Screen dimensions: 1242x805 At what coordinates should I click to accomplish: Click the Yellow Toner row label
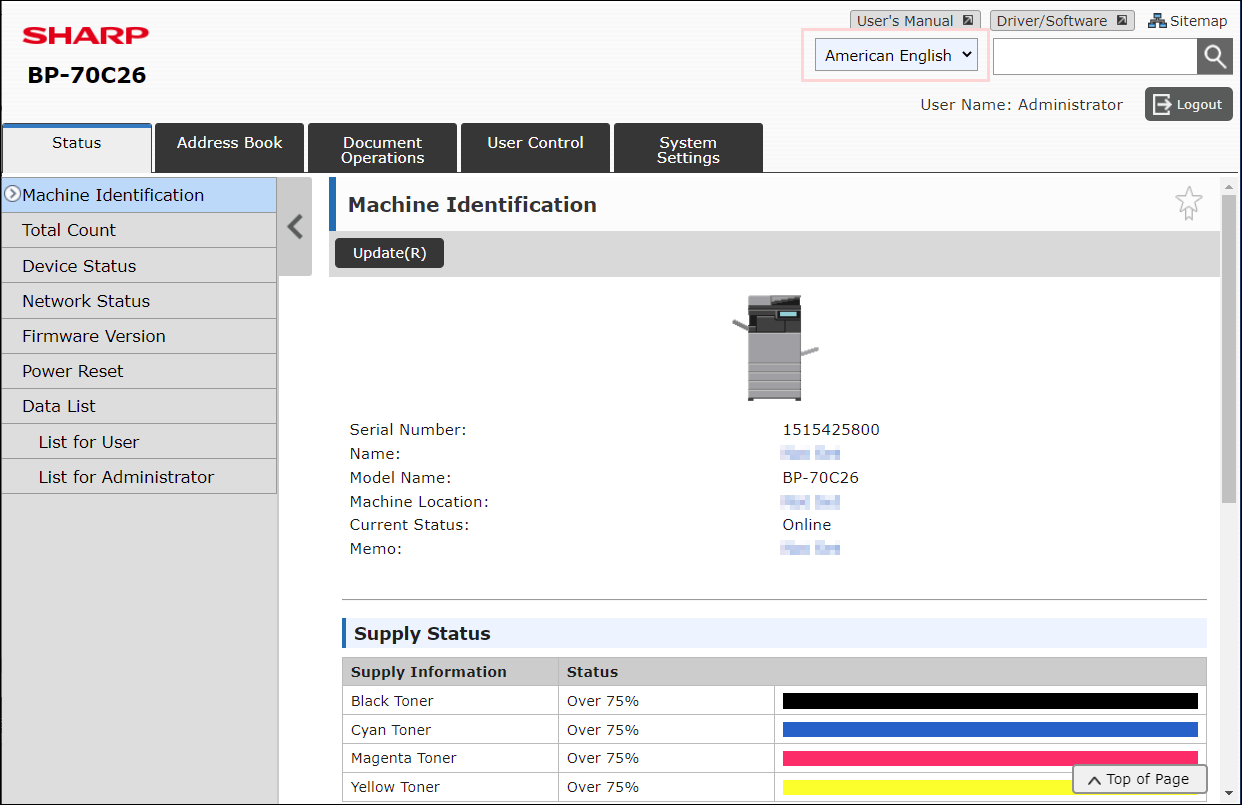point(395,787)
